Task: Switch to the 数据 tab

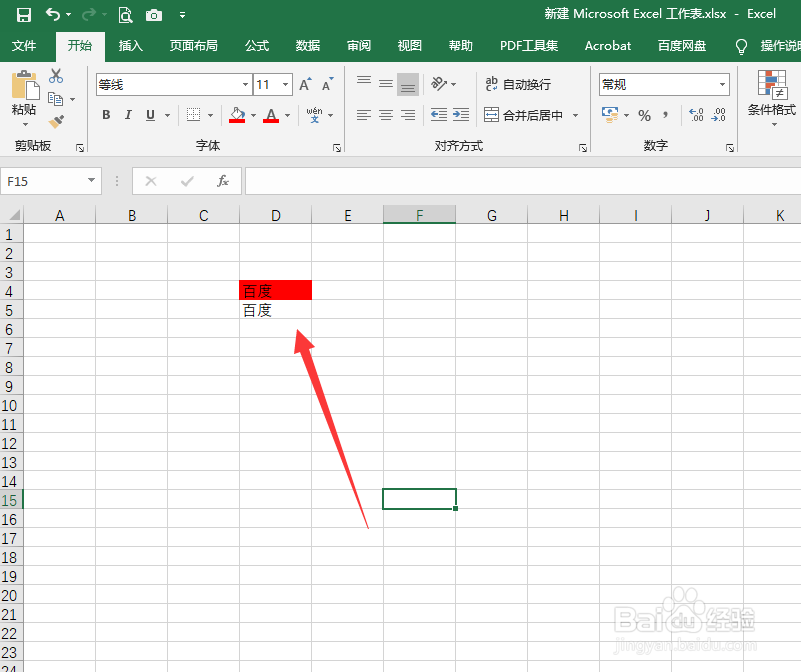Action: pyautogui.click(x=308, y=46)
